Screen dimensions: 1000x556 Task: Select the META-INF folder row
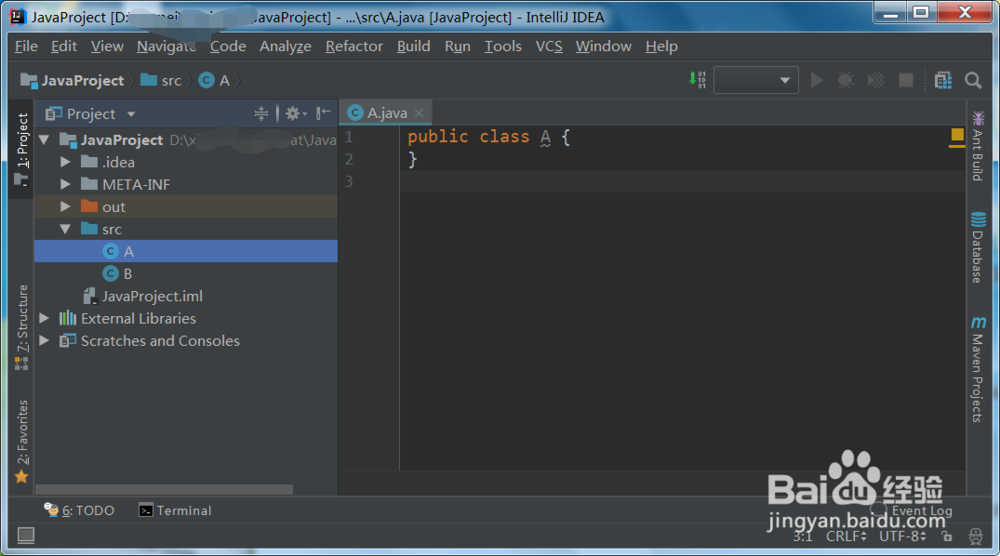pyautogui.click(x=186, y=184)
